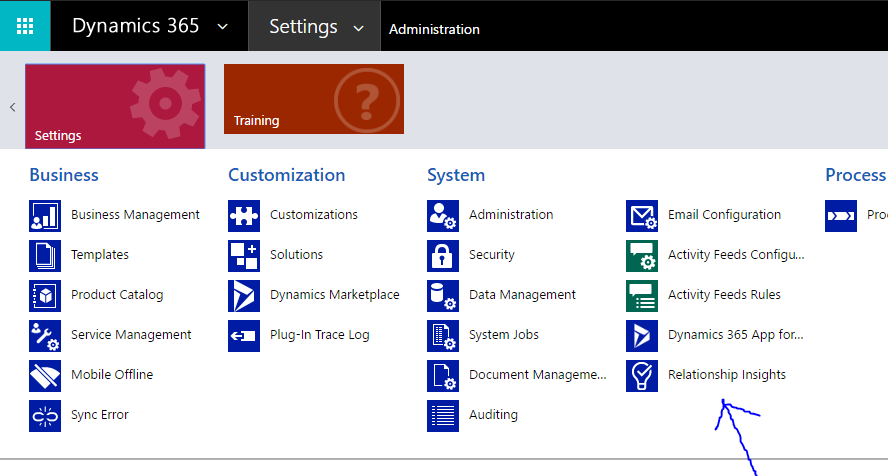This screenshot has width=888, height=476.
Task: Click the Processes arrow icon
Action: 841,216
